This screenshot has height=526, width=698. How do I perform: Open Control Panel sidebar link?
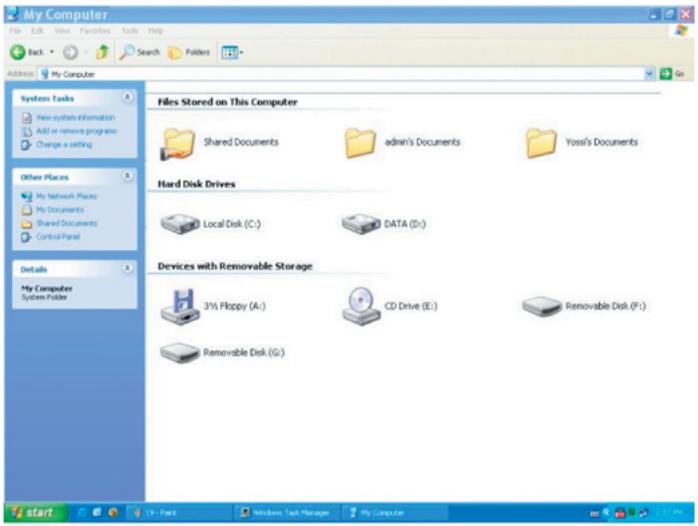[58, 236]
